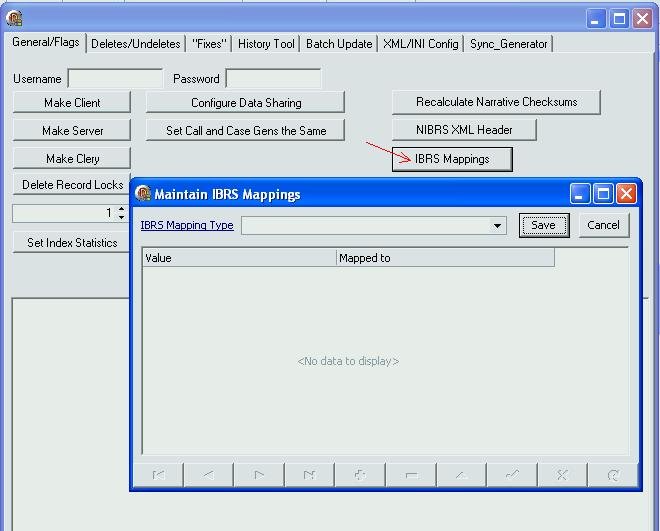
Task: Click the IBRS Mapping Type link label
Action: coord(187,225)
